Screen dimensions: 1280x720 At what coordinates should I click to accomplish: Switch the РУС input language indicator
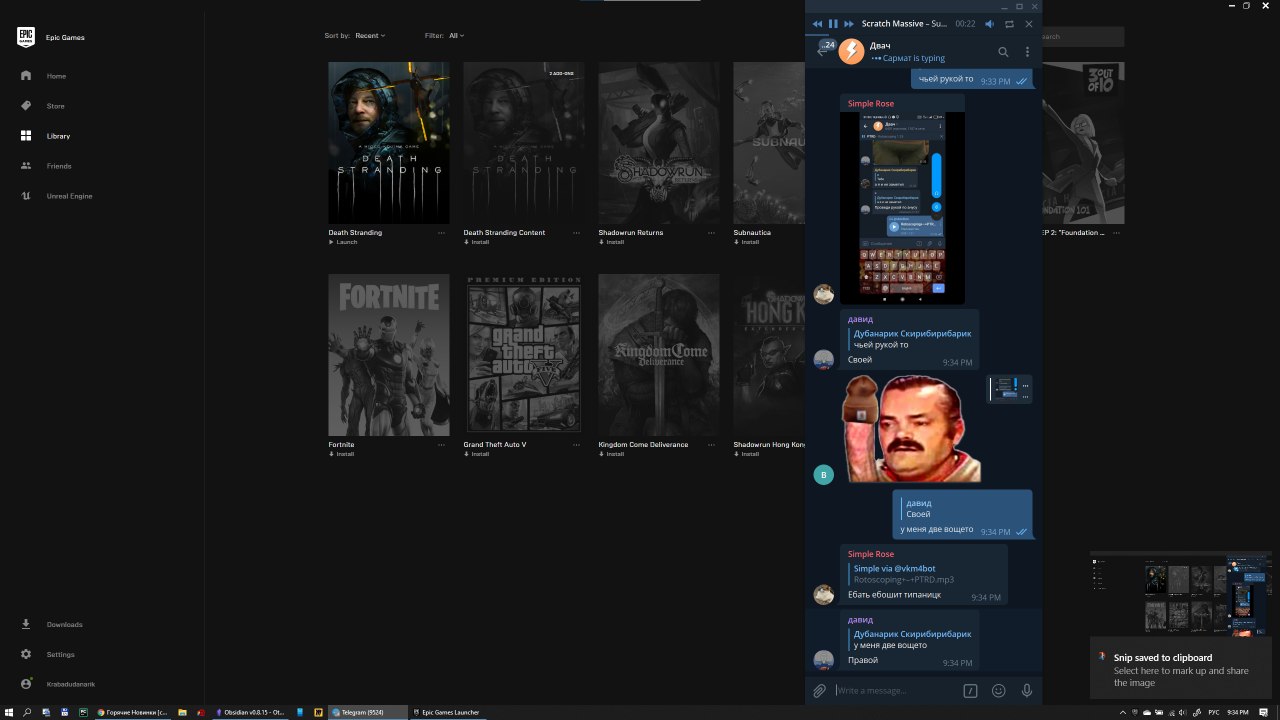1214,712
